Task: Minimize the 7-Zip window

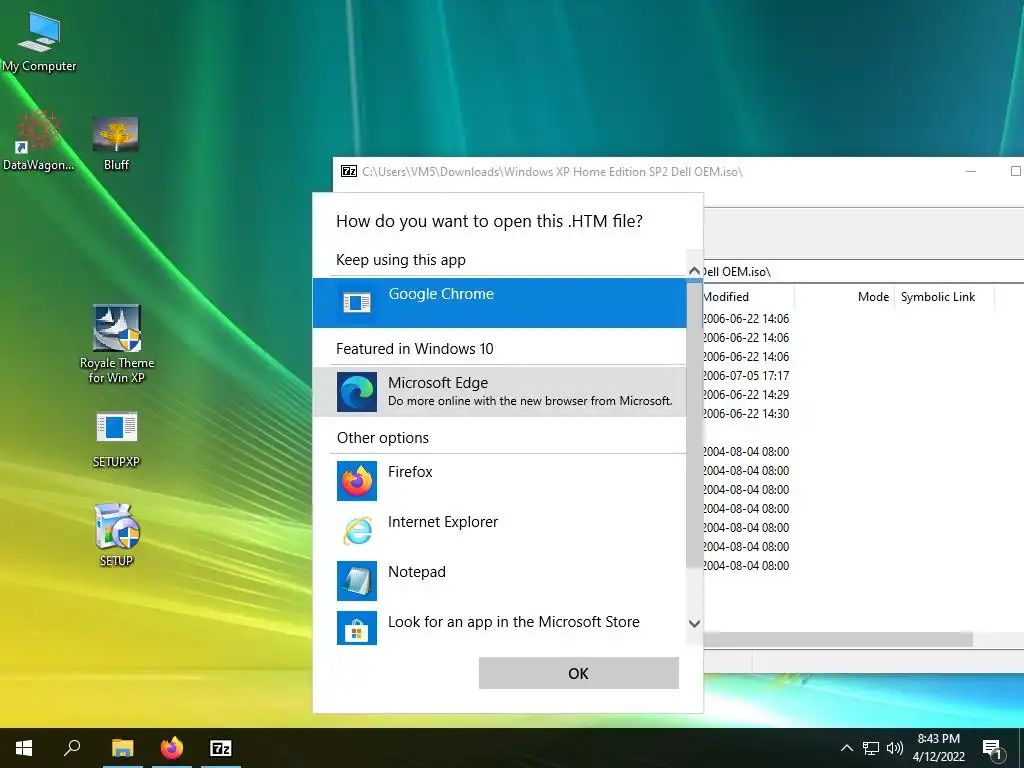Action: point(971,171)
